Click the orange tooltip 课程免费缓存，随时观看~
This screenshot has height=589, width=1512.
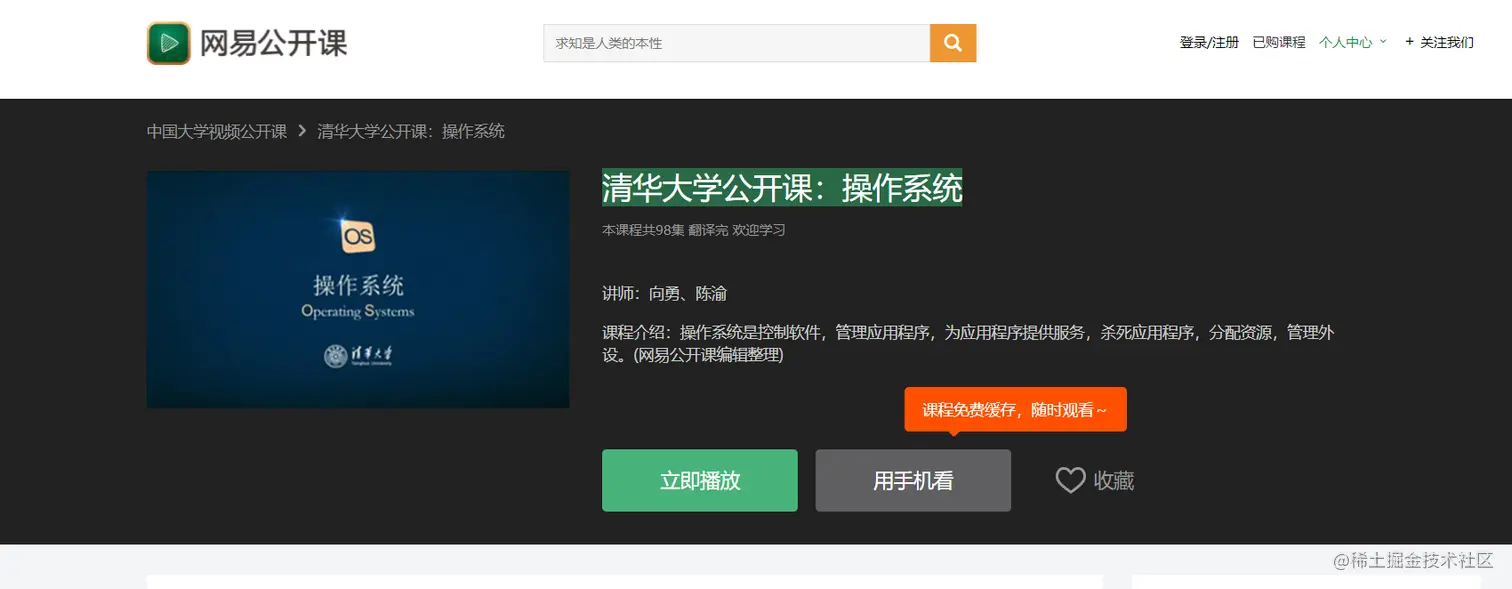[x=1015, y=410]
